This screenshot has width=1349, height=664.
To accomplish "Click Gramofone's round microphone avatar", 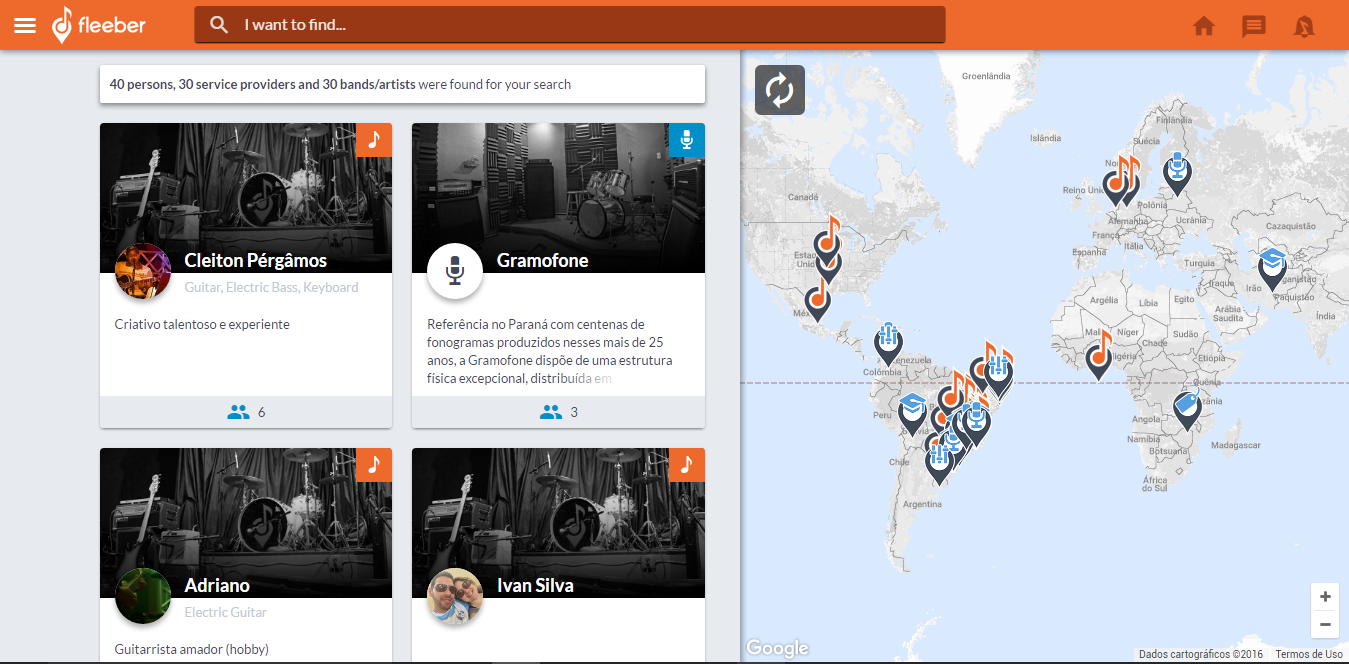I will coord(455,270).
